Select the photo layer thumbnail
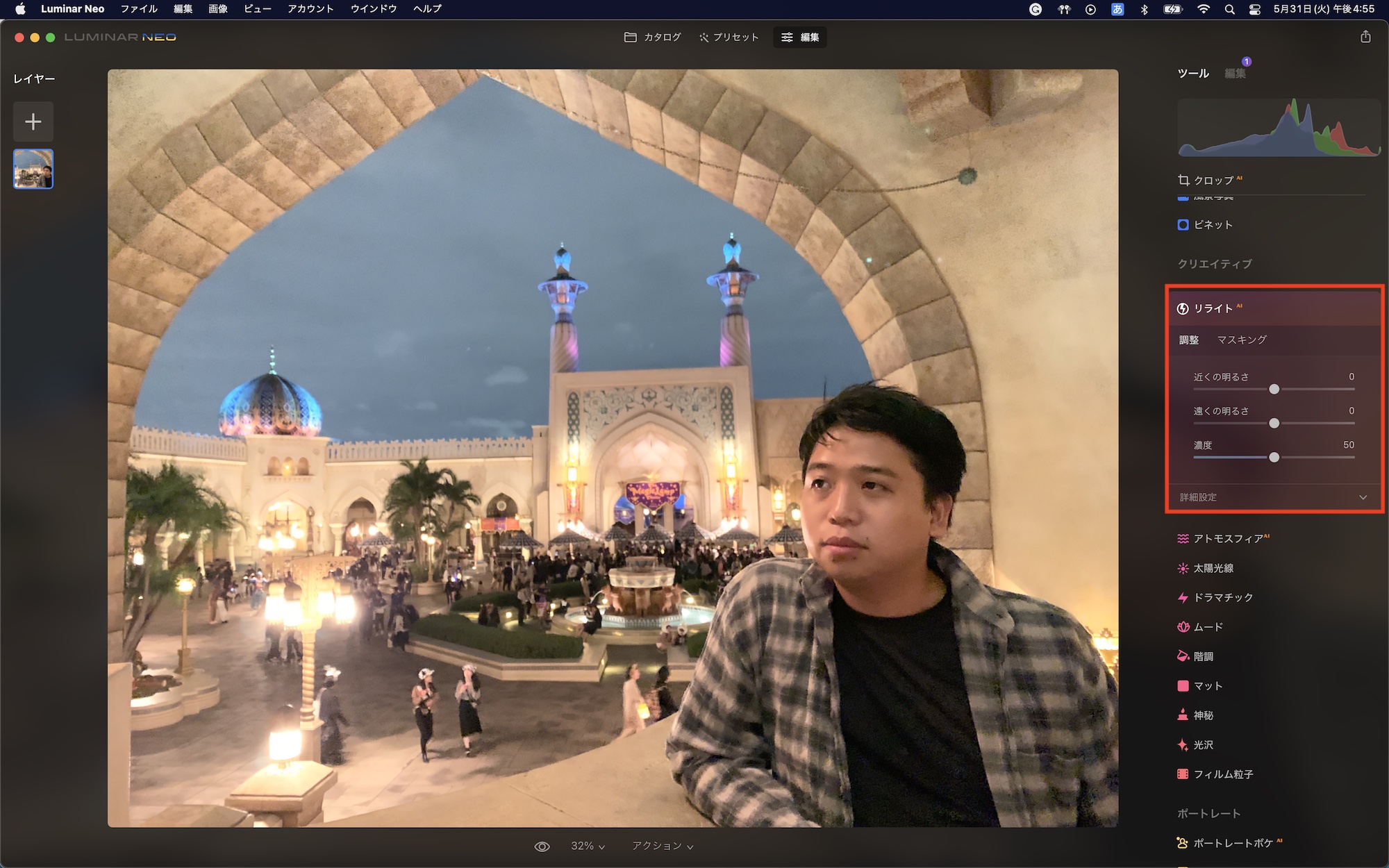1389x868 pixels. tap(33, 169)
